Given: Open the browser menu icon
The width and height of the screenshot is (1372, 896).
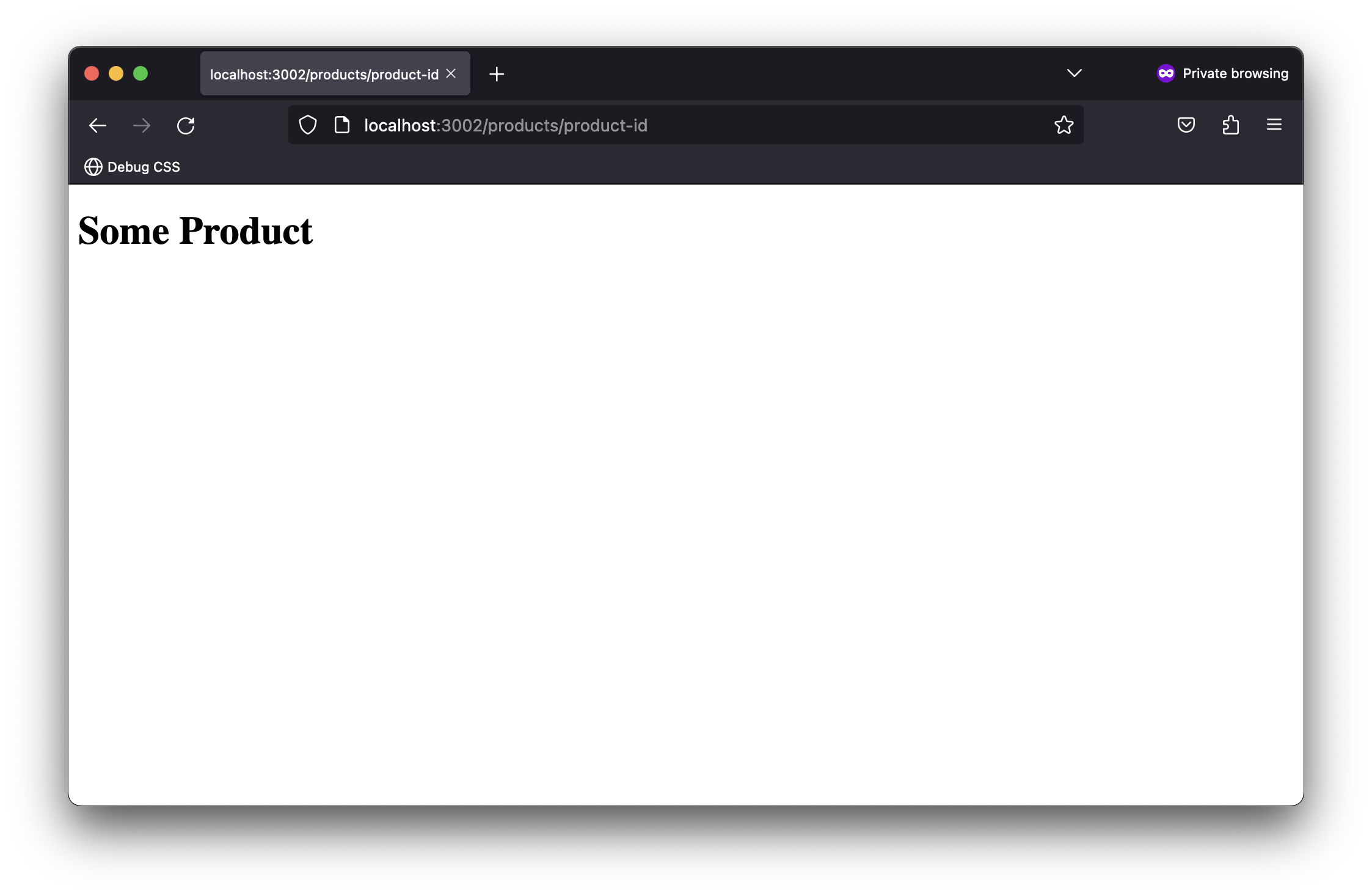Looking at the screenshot, I should [1274, 124].
